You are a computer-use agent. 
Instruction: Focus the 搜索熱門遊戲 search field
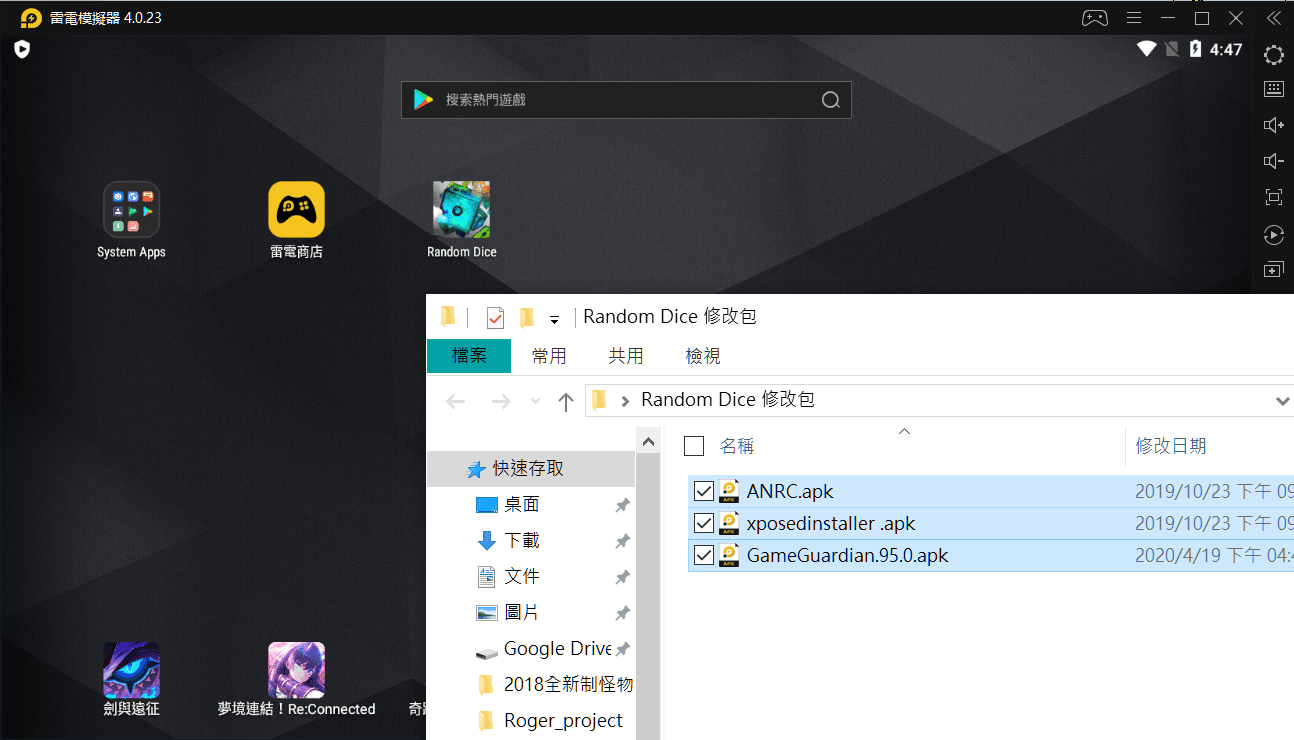point(626,100)
